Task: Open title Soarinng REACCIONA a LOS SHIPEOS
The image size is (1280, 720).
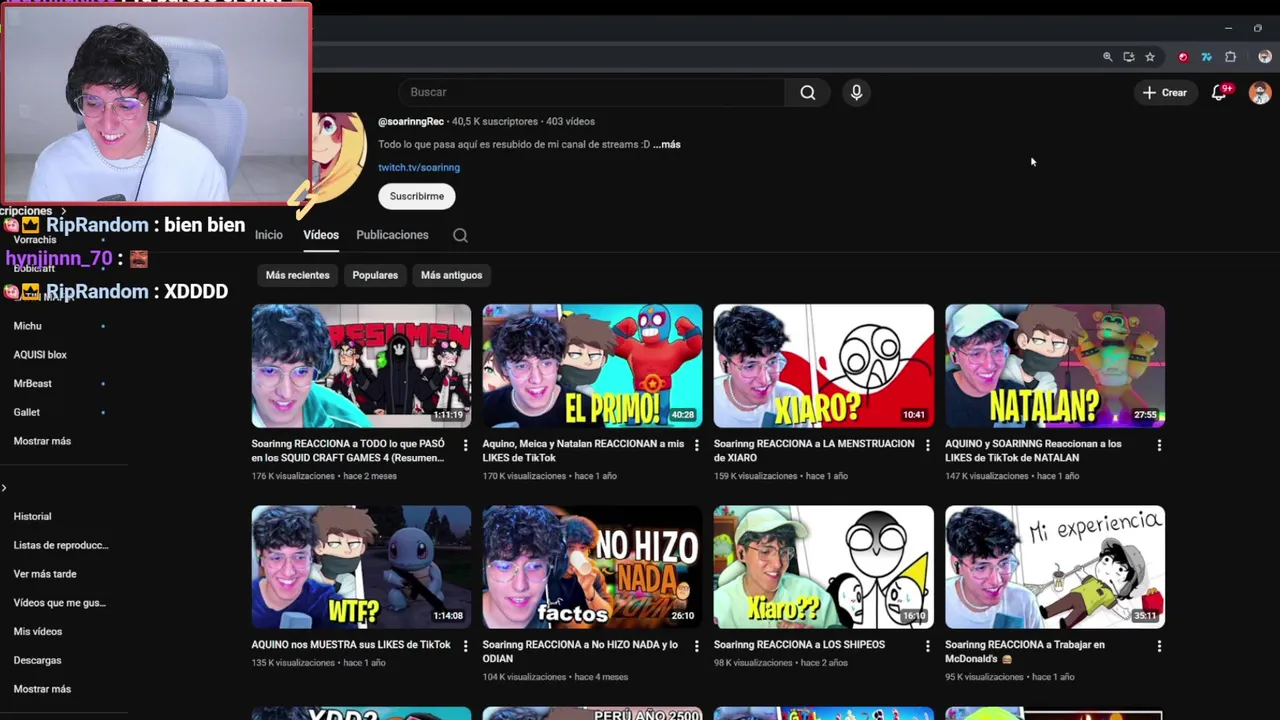Action: point(799,645)
